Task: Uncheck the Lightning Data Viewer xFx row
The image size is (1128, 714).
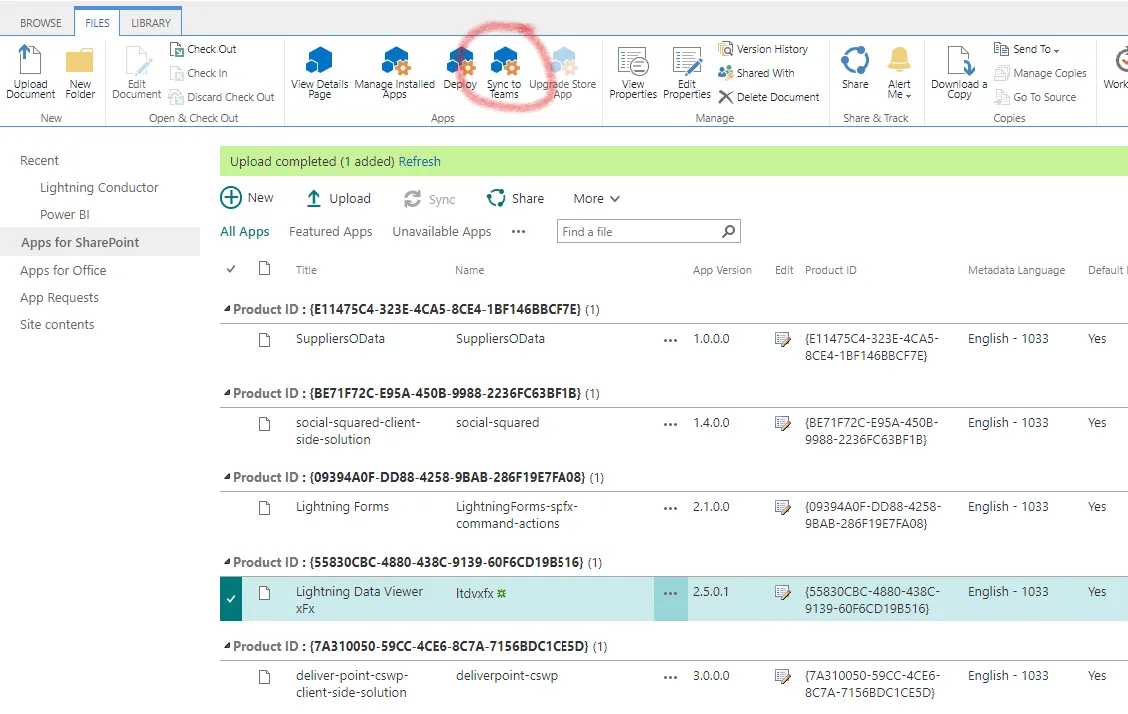Action: pos(231,598)
